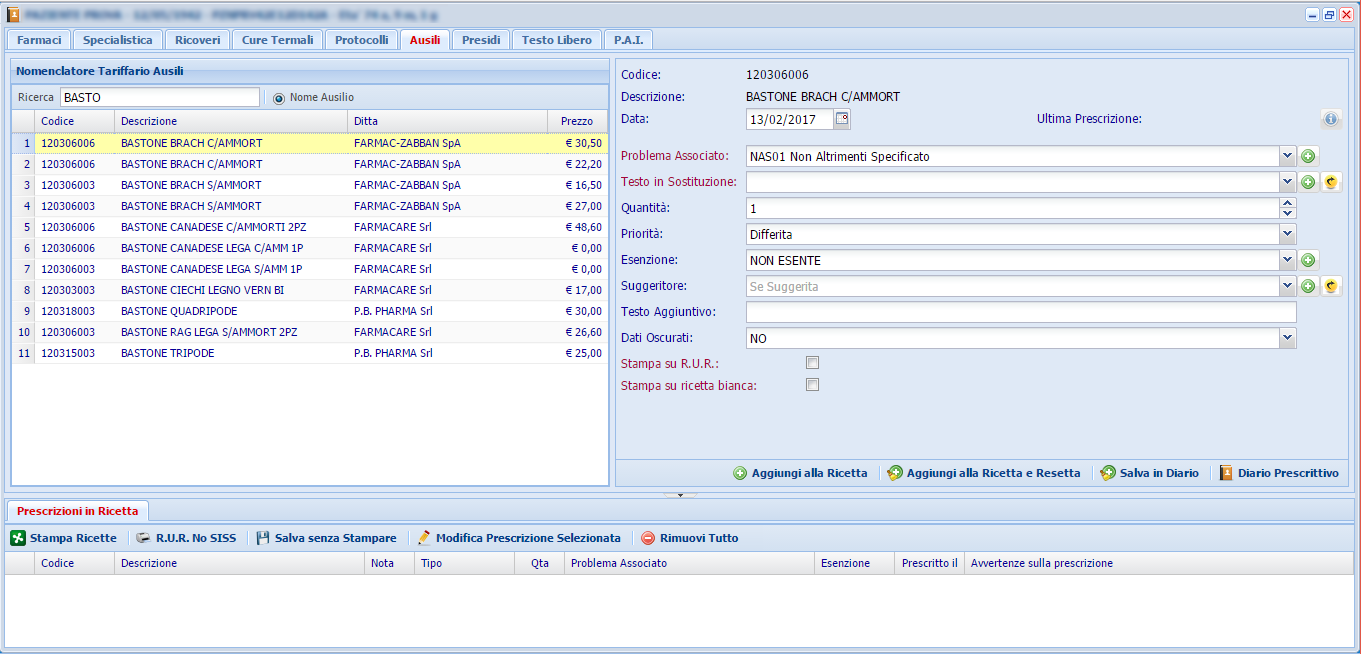Select the Nome Ausilio radio button
The width and height of the screenshot is (1361, 654).
(279, 98)
